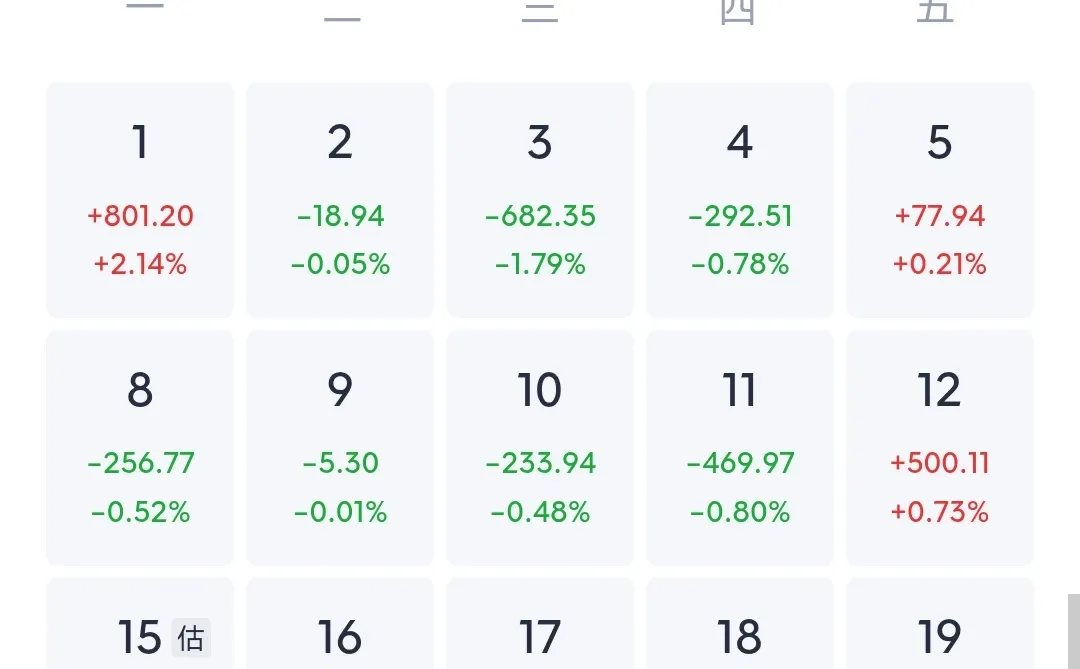Click the 三 Wednesday column header
The height and width of the screenshot is (669, 1080).
click(x=539, y=11)
